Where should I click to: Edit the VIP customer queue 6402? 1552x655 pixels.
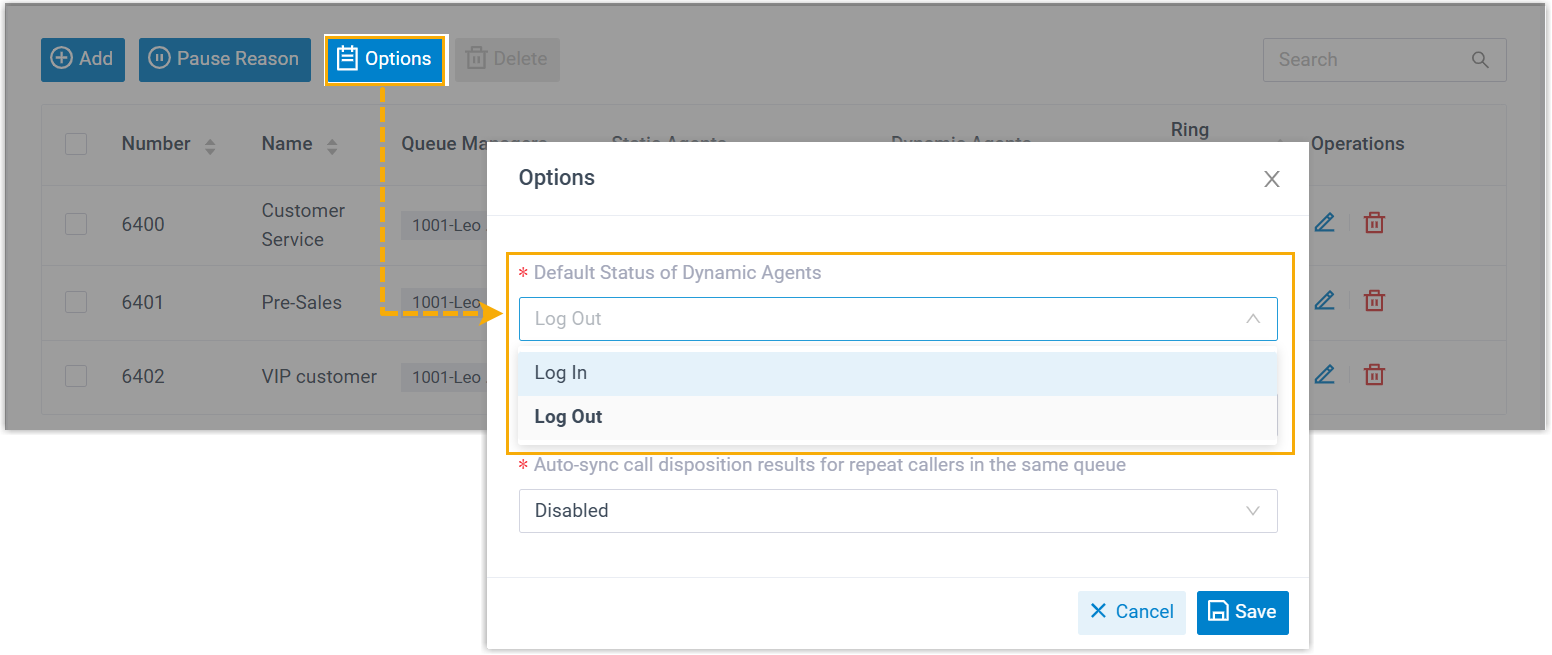coord(1324,375)
